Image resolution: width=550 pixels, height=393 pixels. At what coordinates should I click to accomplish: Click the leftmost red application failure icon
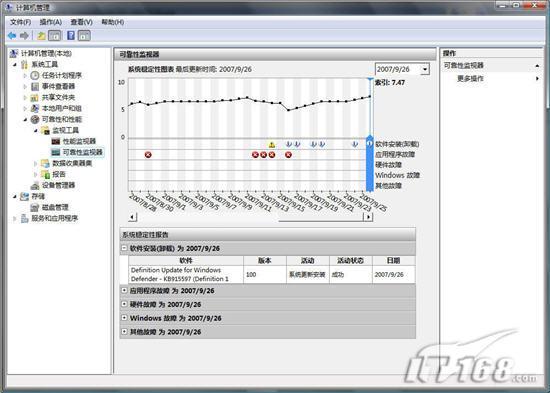[x=148, y=155]
